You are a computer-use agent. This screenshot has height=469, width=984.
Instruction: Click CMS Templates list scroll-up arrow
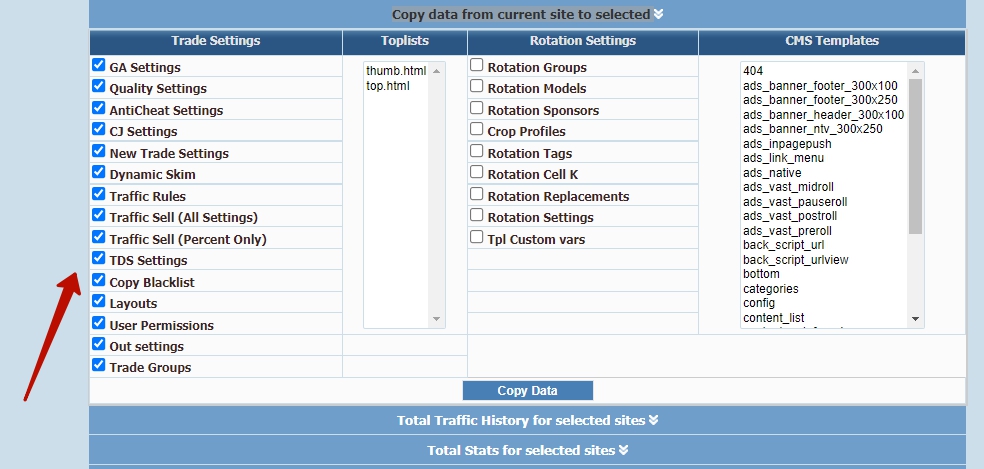(x=915, y=71)
